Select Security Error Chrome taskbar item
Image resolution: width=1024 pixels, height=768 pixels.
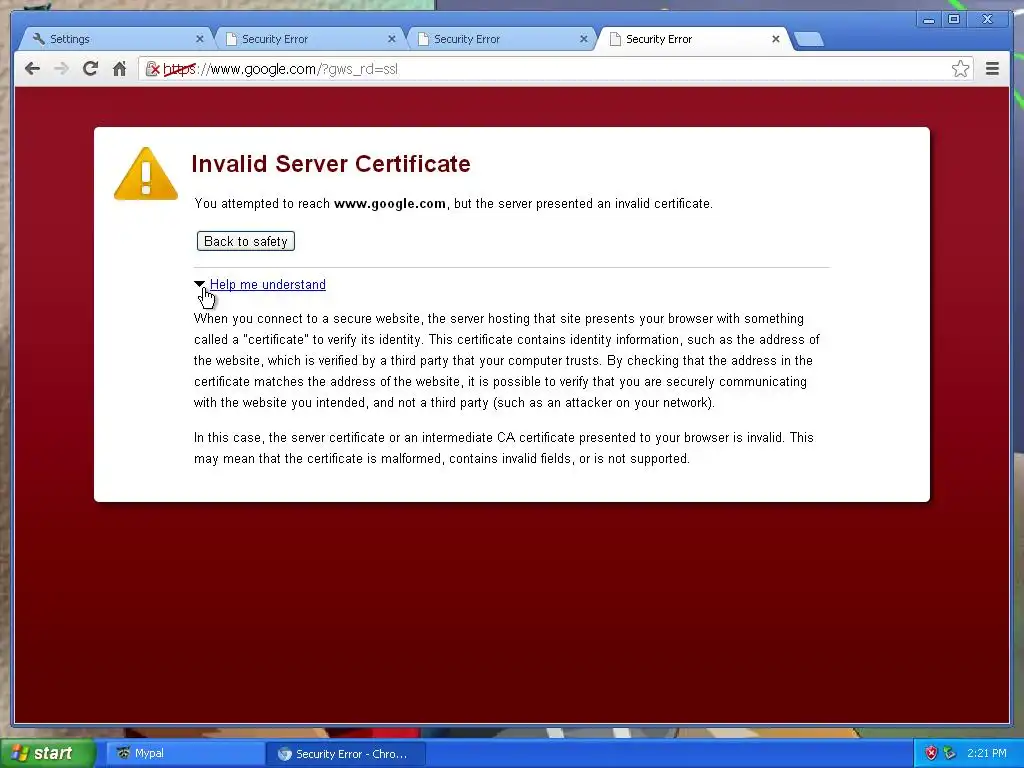coord(346,754)
